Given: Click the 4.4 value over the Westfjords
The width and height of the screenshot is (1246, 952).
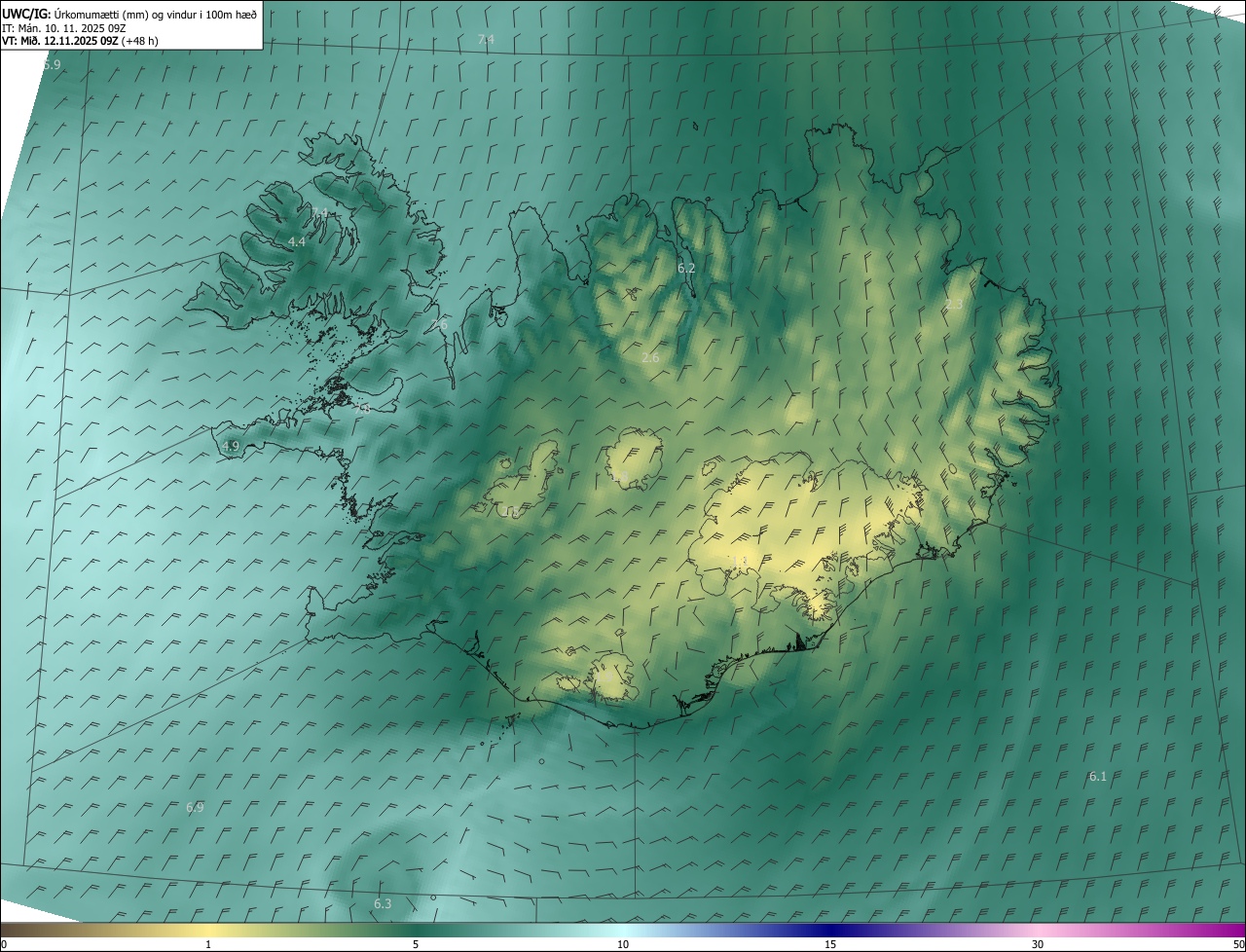Looking at the screenshot, I should pos(297,241).
